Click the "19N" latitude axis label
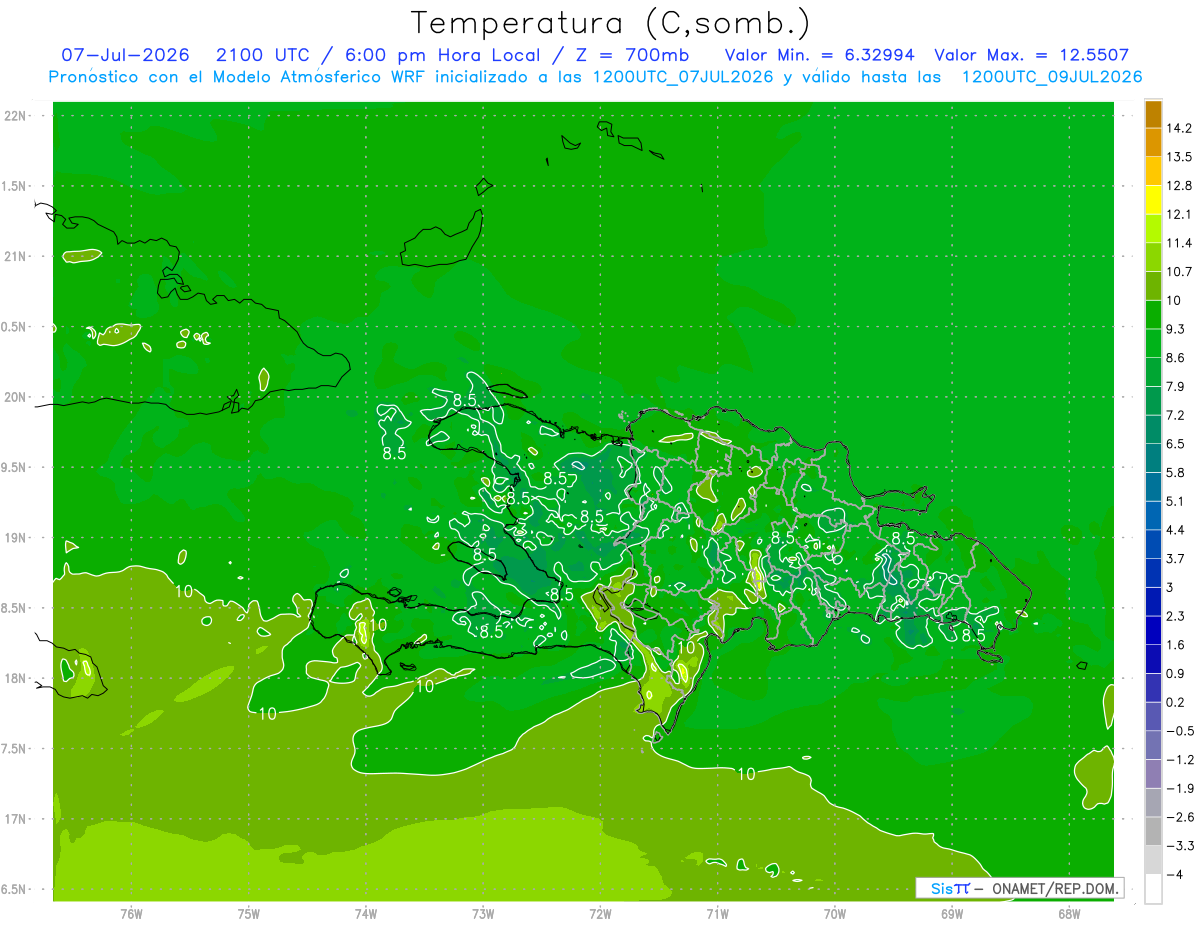 pos(17,538)
